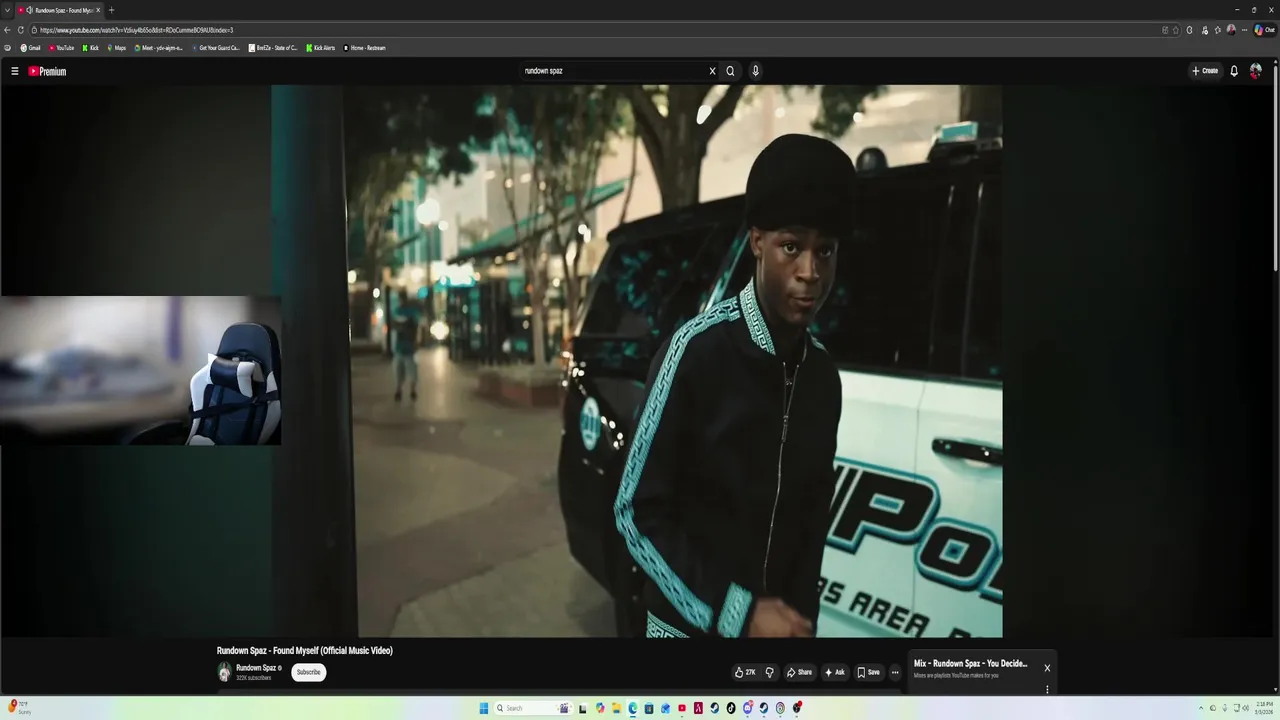The width and height of the screenshot is (1280, 720).
Task: Open the Copilot Chat button
Action: (x=1265, y=30)
